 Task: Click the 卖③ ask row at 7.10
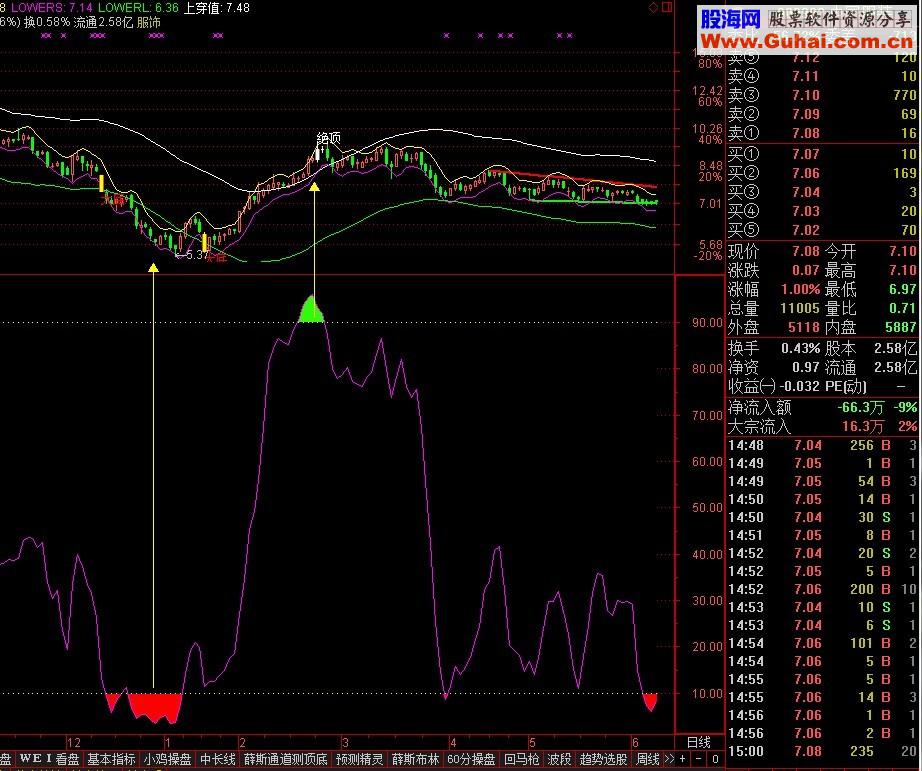coord(822,95)
